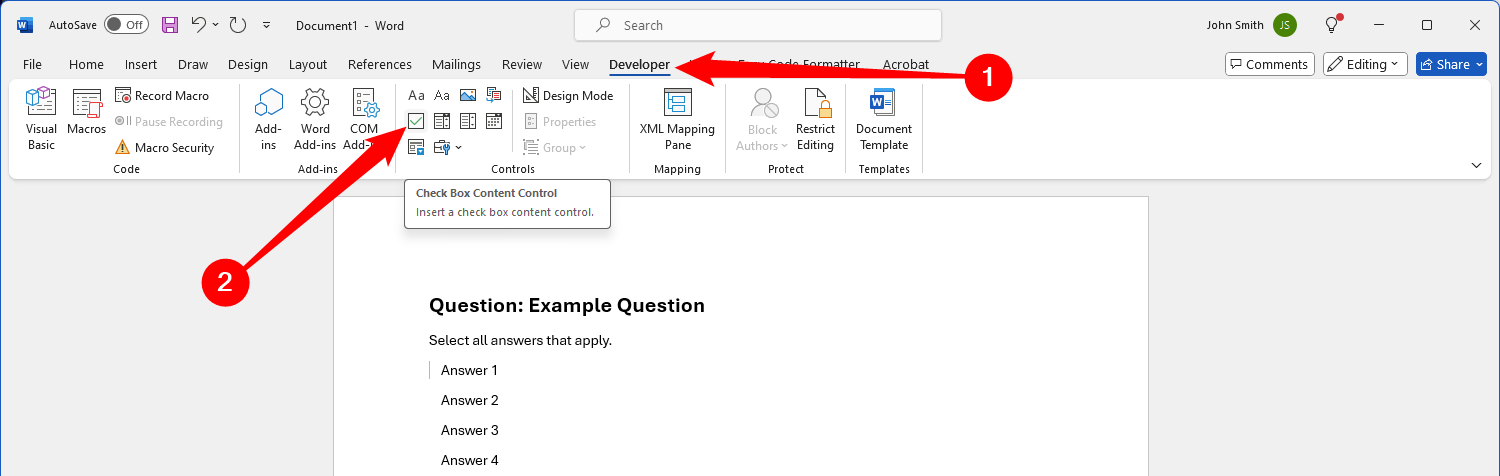Undo the last action

[199, 25]
